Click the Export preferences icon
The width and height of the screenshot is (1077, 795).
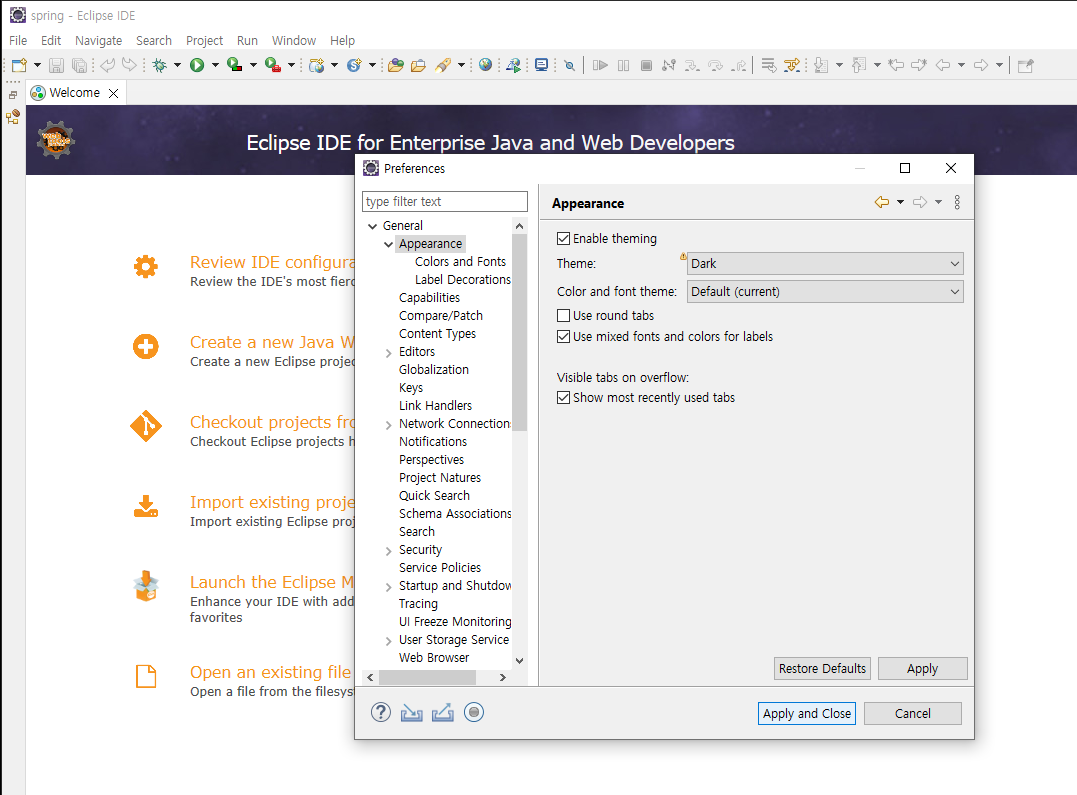point(442,713)
